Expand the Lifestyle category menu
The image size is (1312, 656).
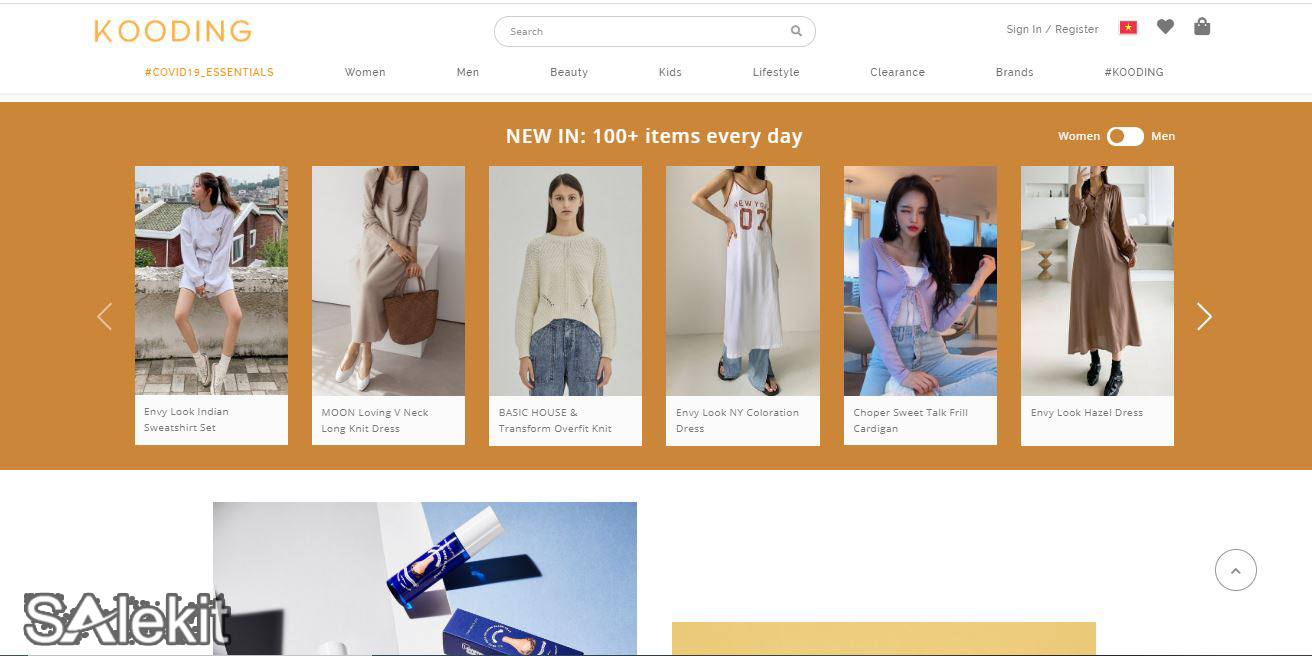tap(776, 72)
